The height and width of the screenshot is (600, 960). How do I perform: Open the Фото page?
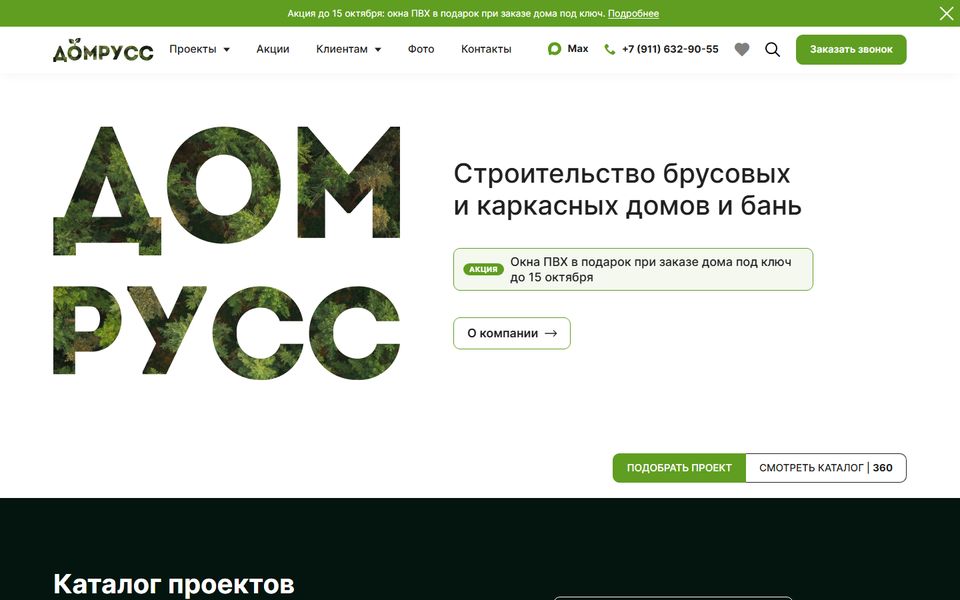[421, 49]
